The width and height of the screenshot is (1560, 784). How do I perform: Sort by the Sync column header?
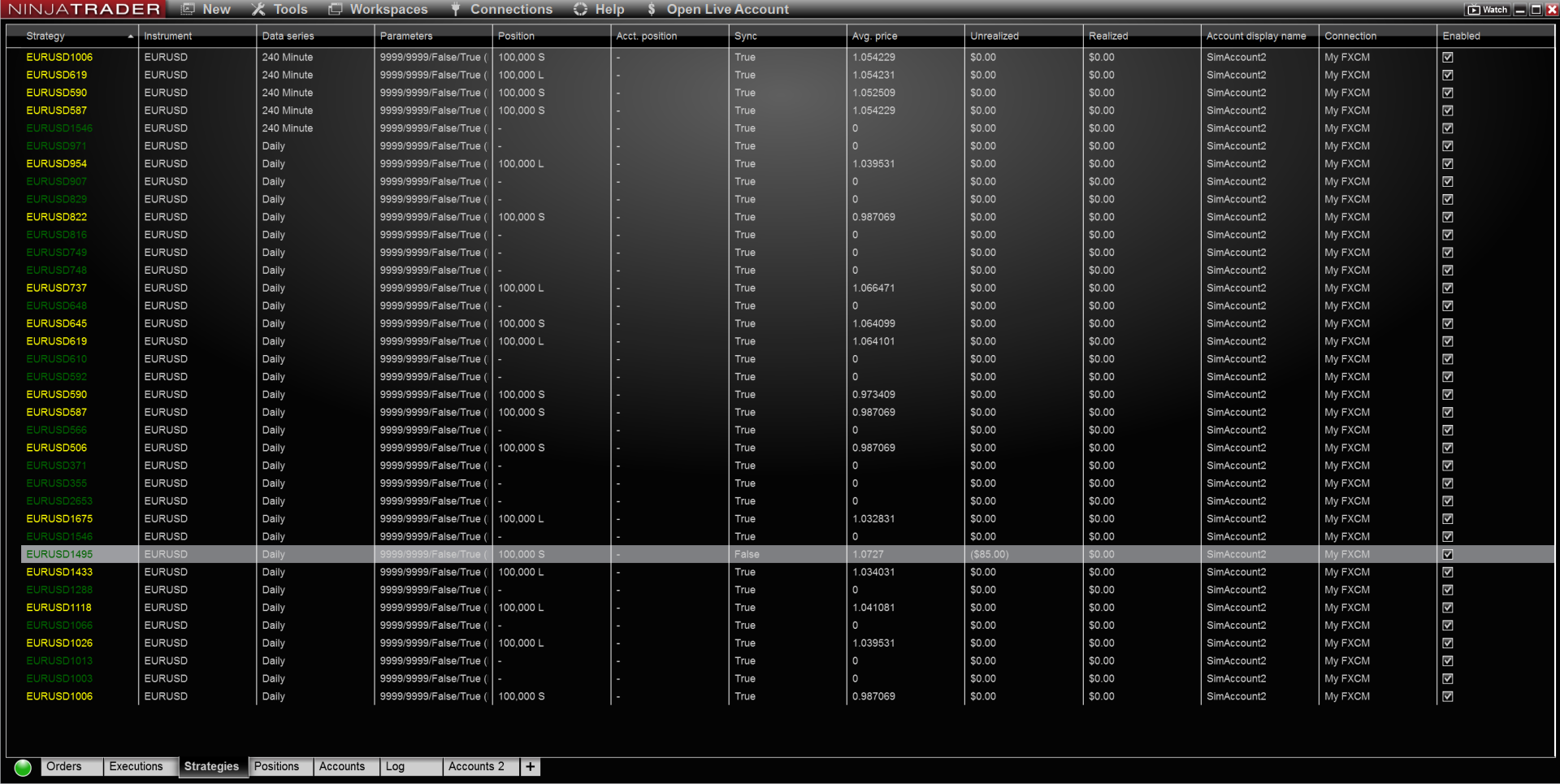coord(787,37)
